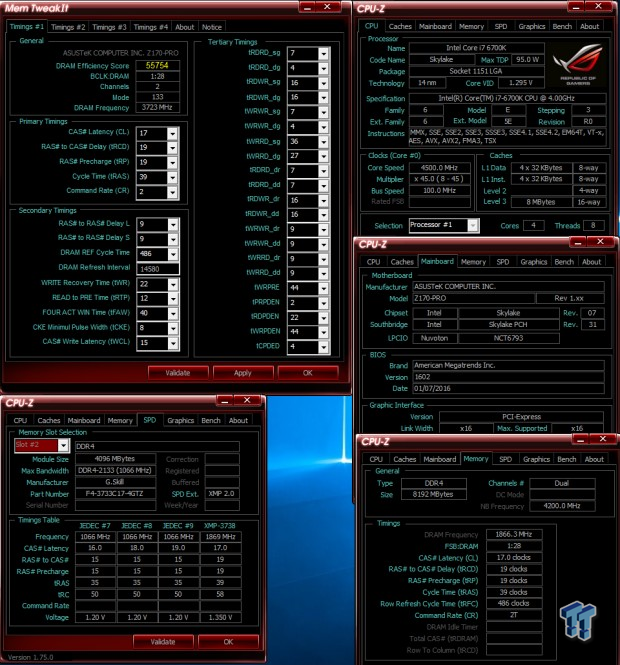Select SPD tab in CPU-Z Memory window

point(505,459)
